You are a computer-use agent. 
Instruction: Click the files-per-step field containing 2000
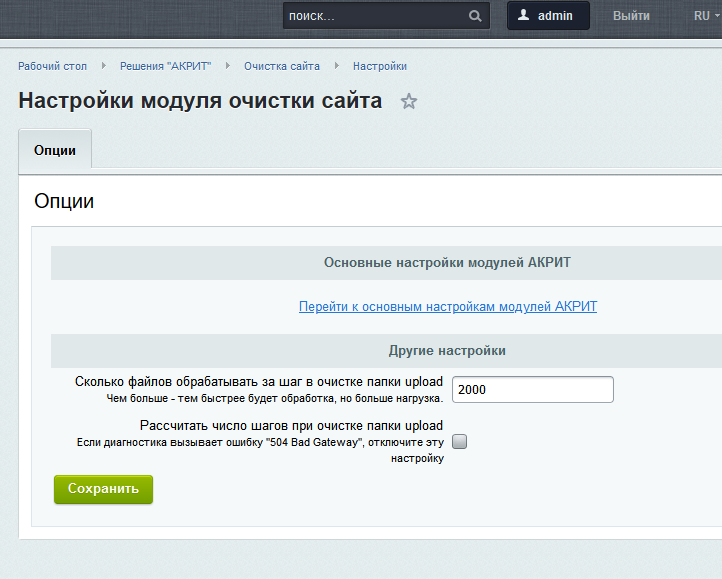pyautogui.click(x=532, y=389)
